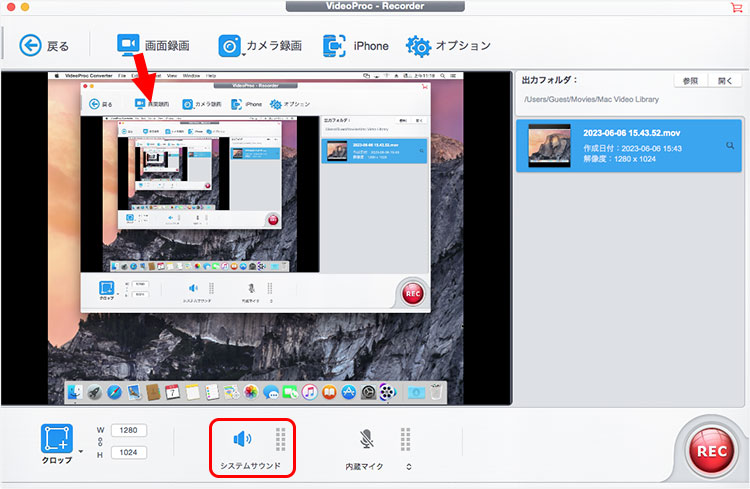
Task: Open the shopping cart icon
Action: (736, 7)
